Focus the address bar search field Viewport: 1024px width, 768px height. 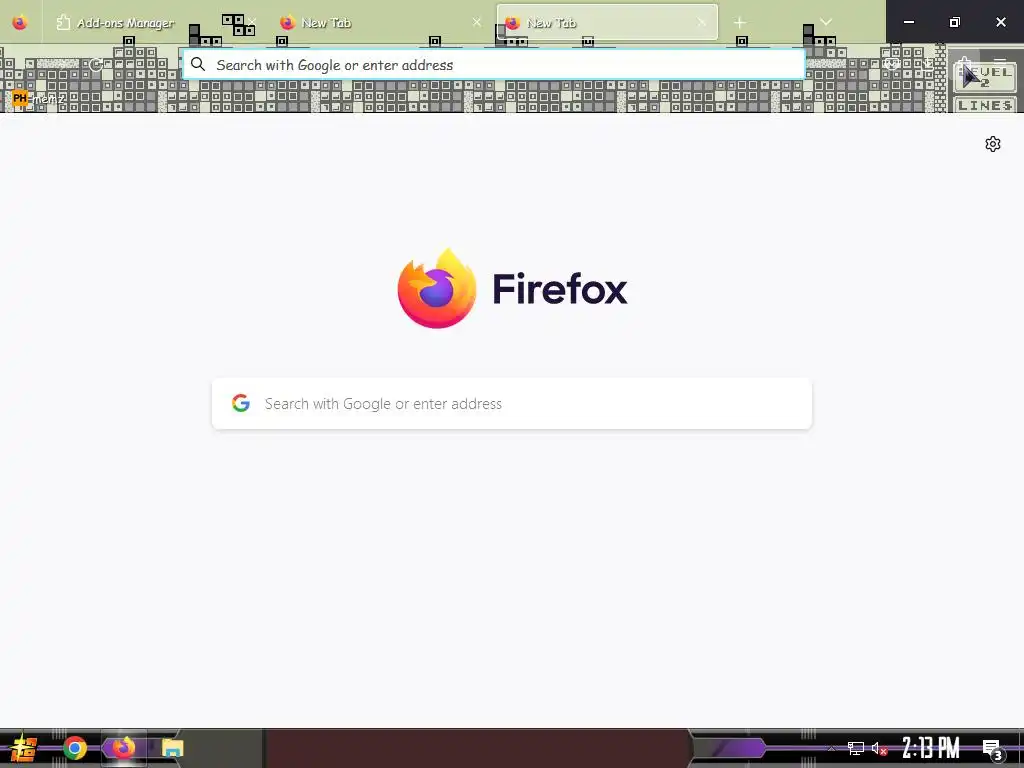(493, 65)
